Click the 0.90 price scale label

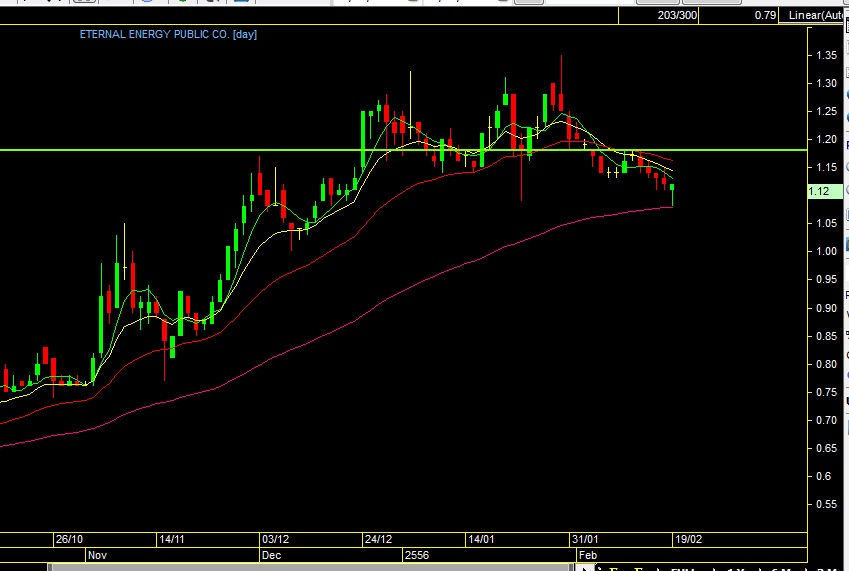pyautogui.click(x=826, y=308)
